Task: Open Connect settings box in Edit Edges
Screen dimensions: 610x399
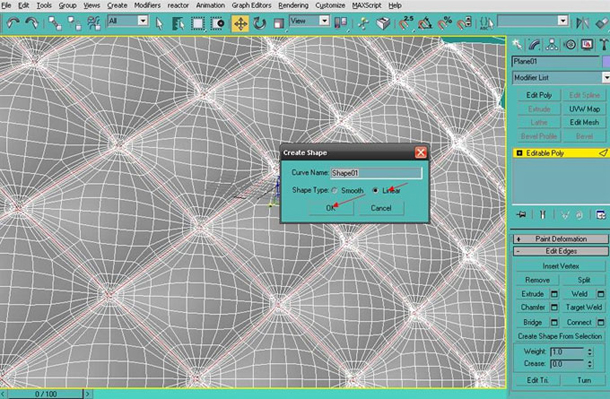Action: tap(601, 322)
